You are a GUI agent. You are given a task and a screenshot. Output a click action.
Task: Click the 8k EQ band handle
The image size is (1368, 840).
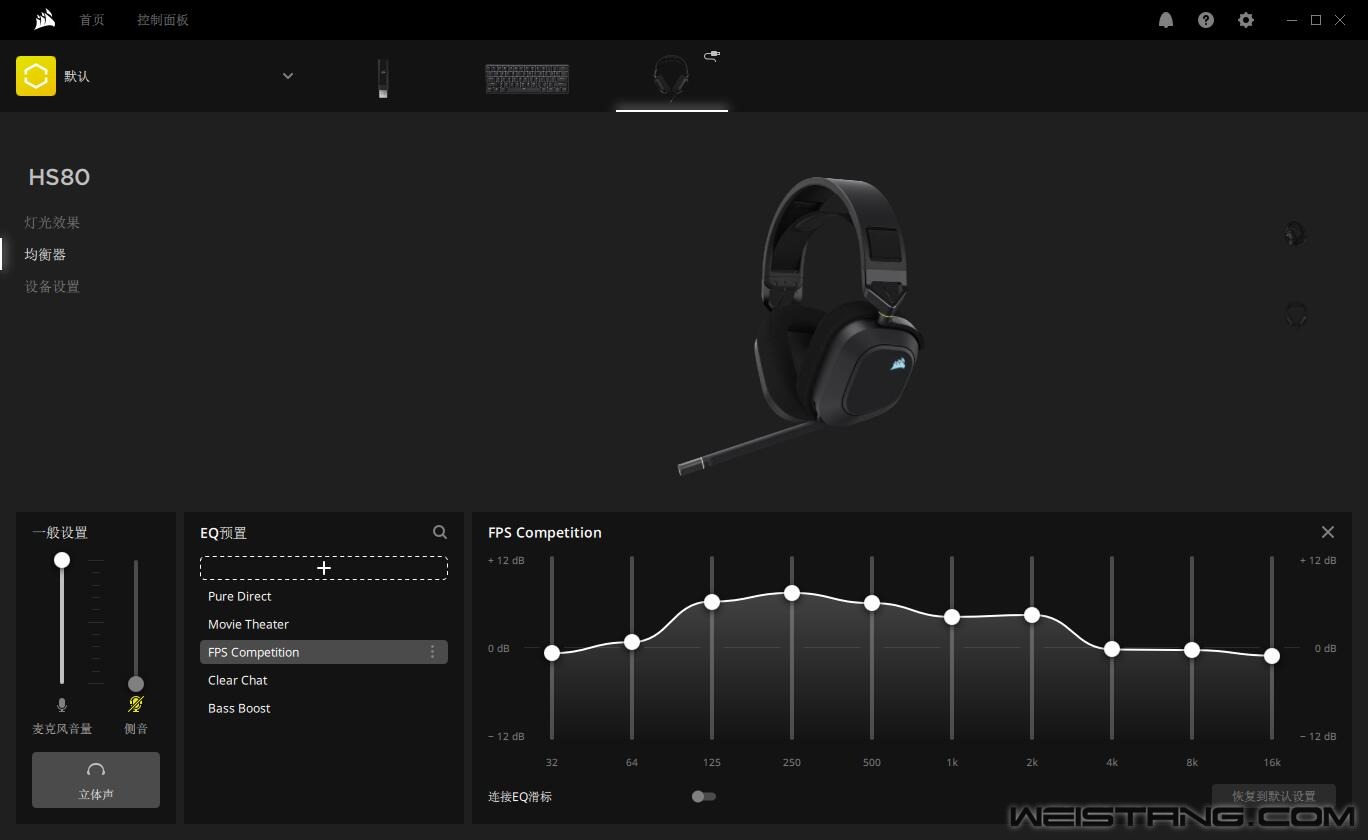coord(1192,650)
